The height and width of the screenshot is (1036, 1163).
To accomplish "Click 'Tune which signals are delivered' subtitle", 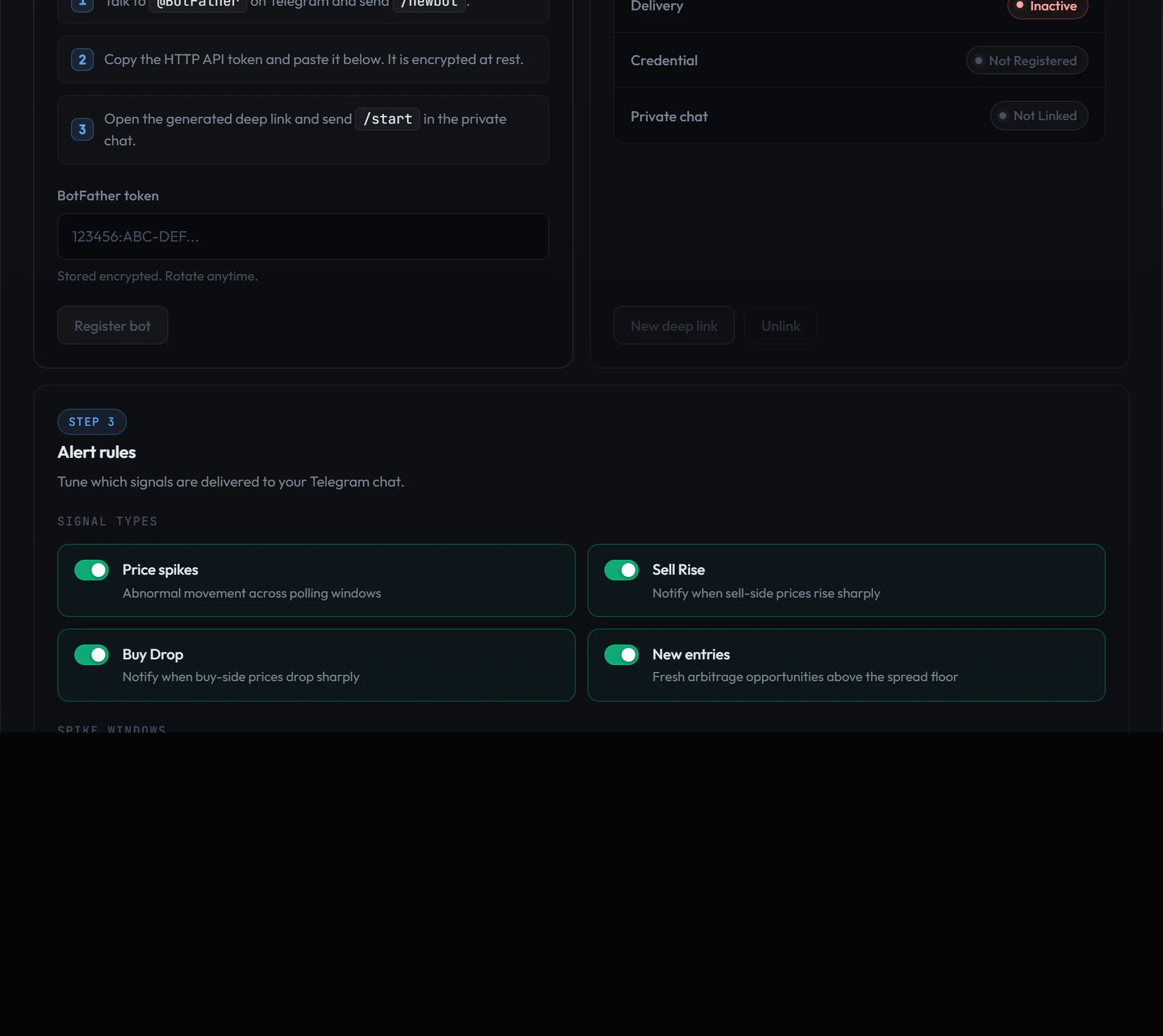I will pos(231,482).
